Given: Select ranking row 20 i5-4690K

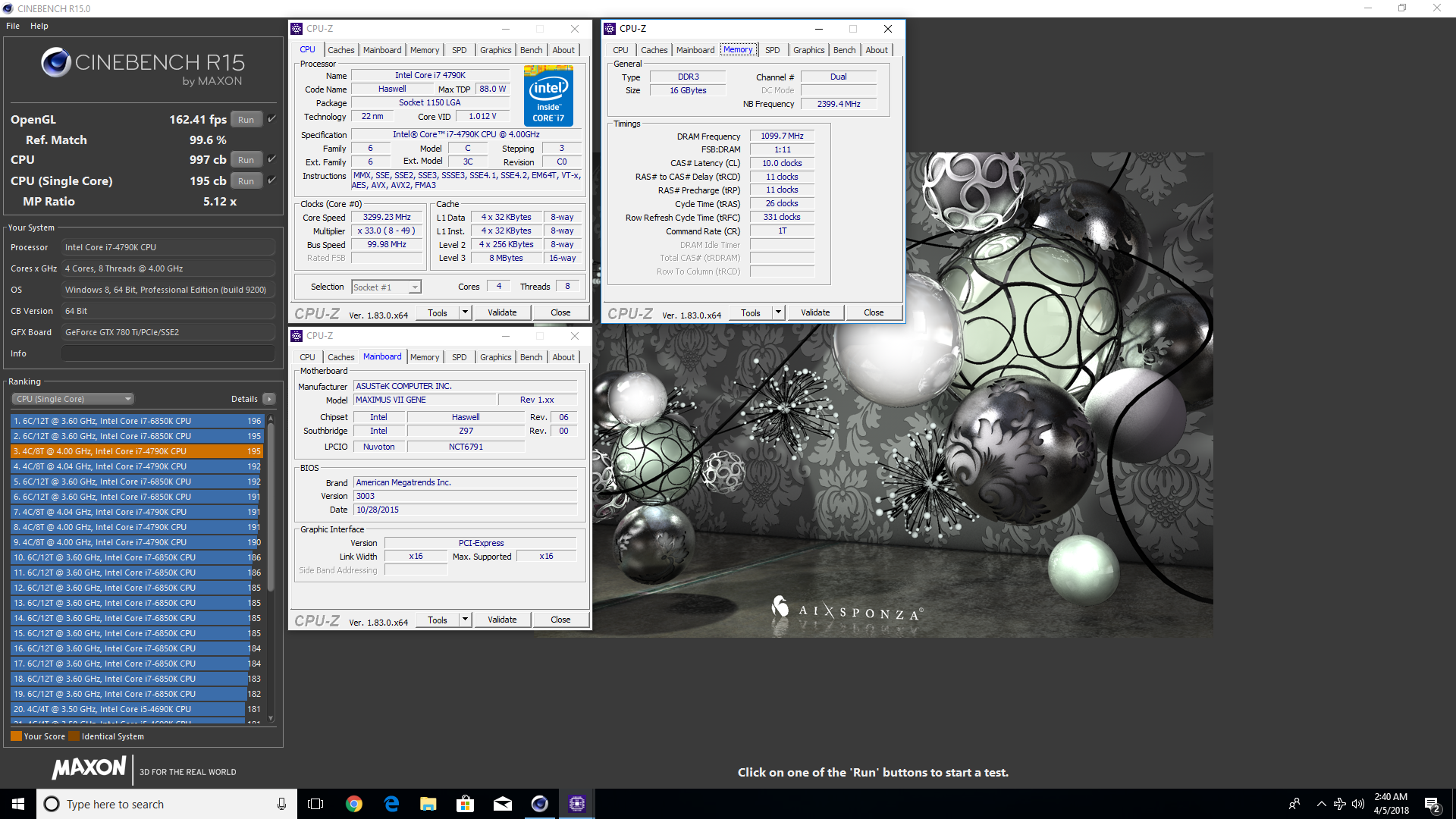Looking at the screenshot, I should [136, 709].
